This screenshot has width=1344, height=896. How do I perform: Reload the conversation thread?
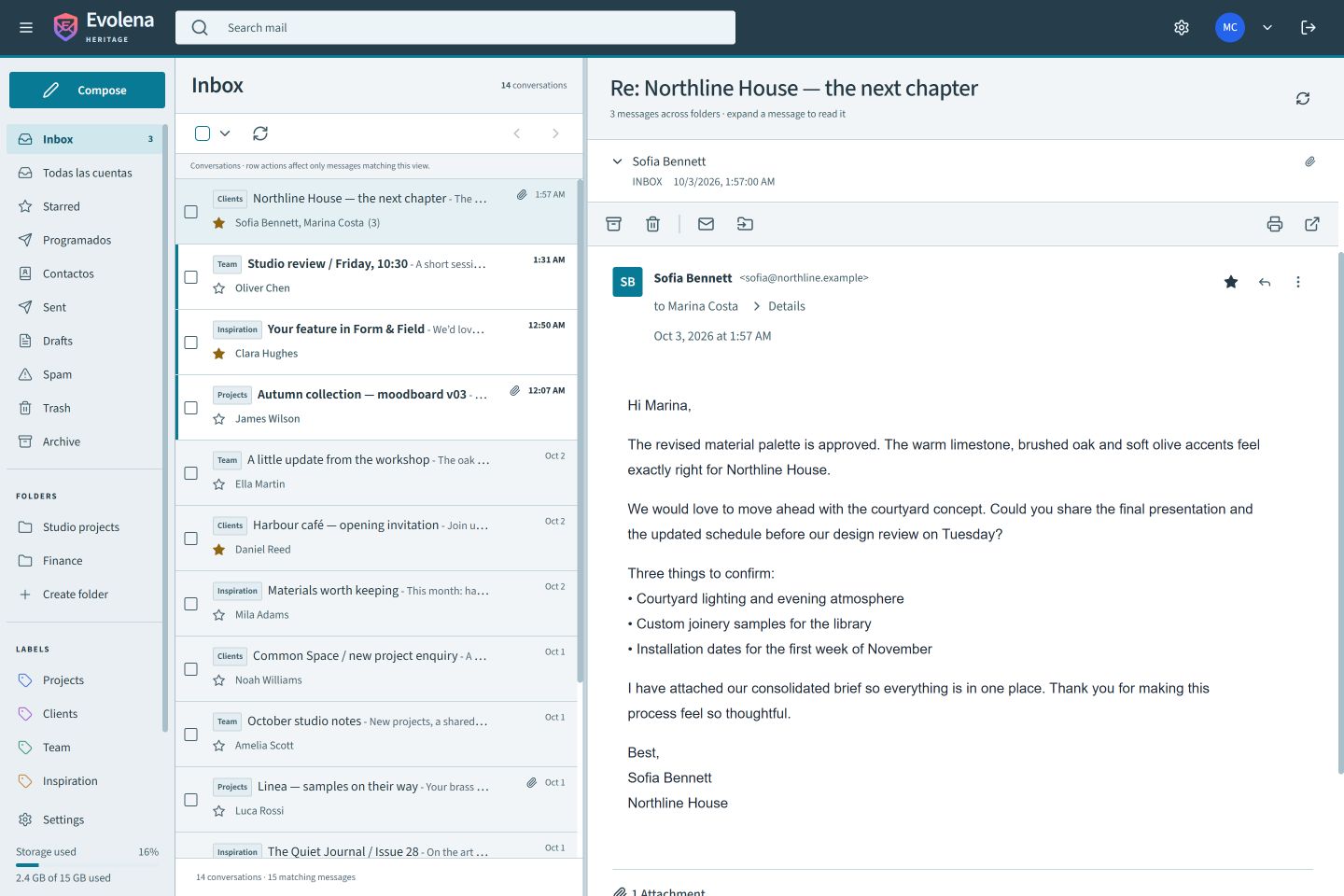tap(1303, 99)
